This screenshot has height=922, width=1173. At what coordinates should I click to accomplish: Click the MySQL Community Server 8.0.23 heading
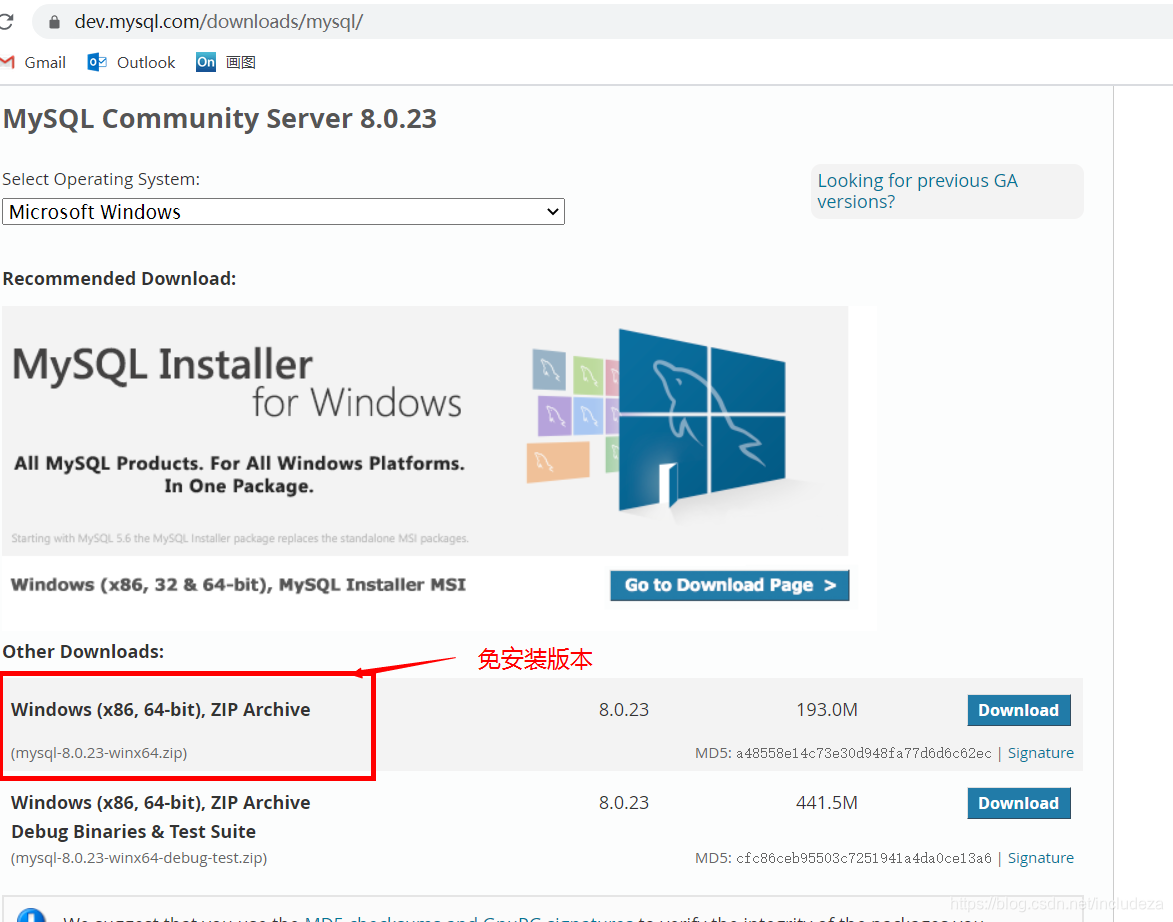(x=219, y=118)
